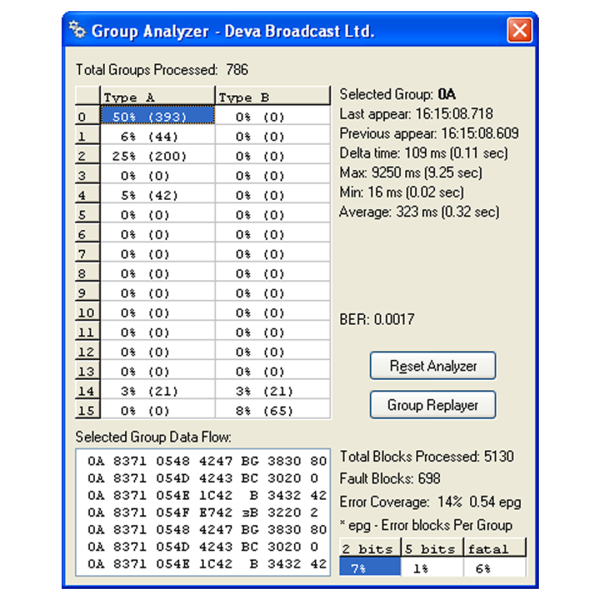Click the 5 bits column header
The image size is (600, 600).
tap(432, 548)
